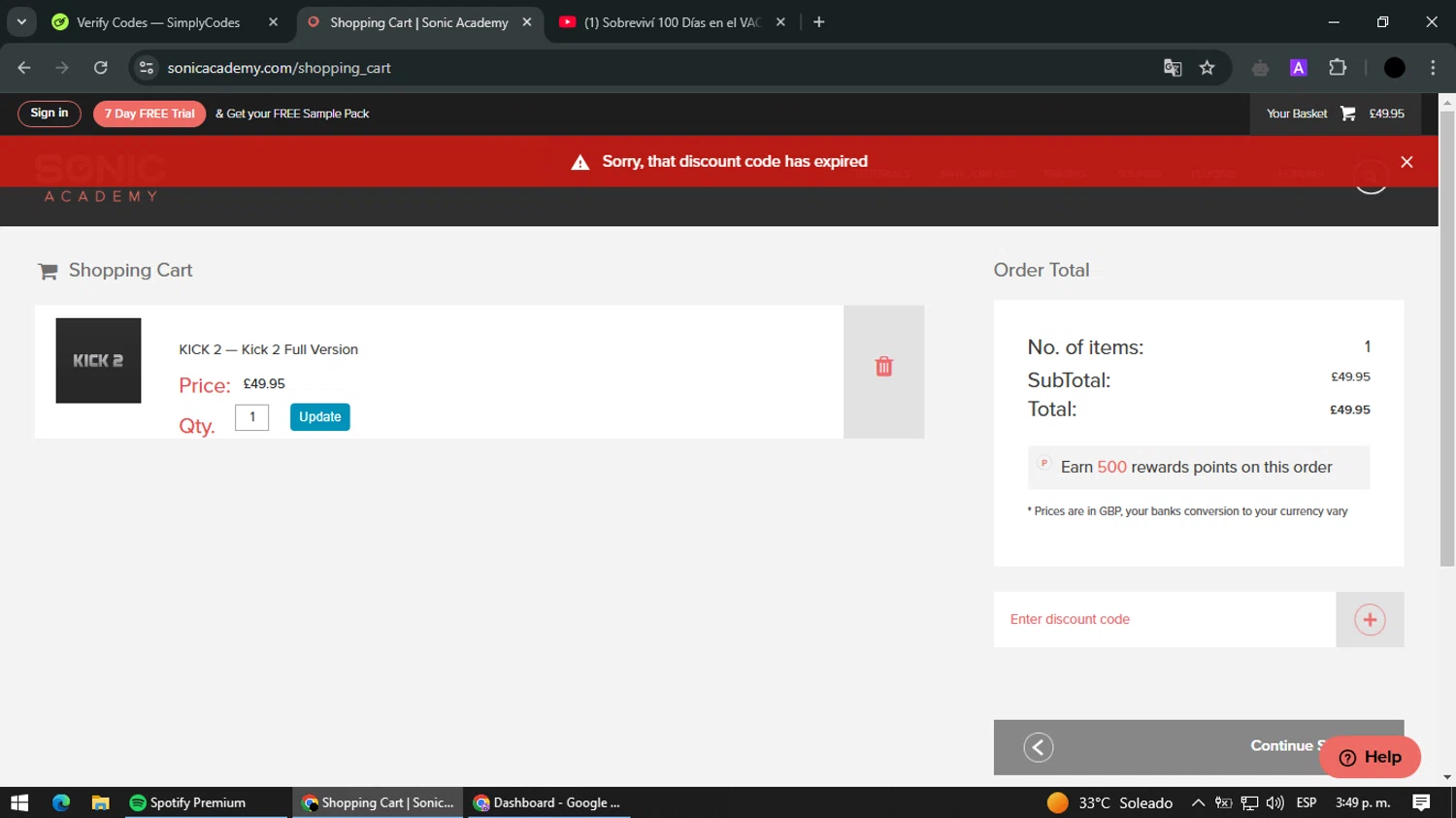The width and height of the screenshot is (1456, 818).
Task: Reload the shopping cart page
Action: 100,68
